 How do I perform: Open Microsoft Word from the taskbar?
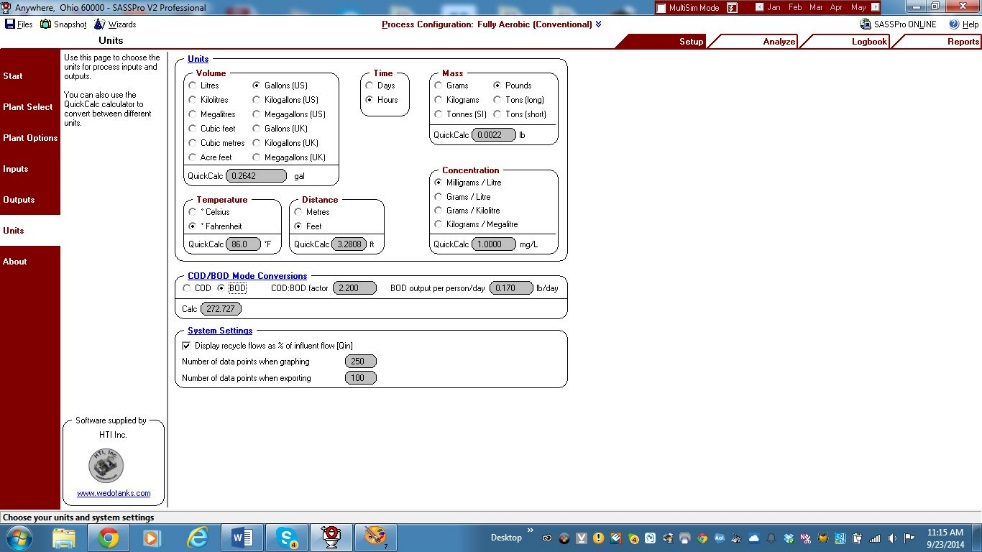(x=242, y=538)
